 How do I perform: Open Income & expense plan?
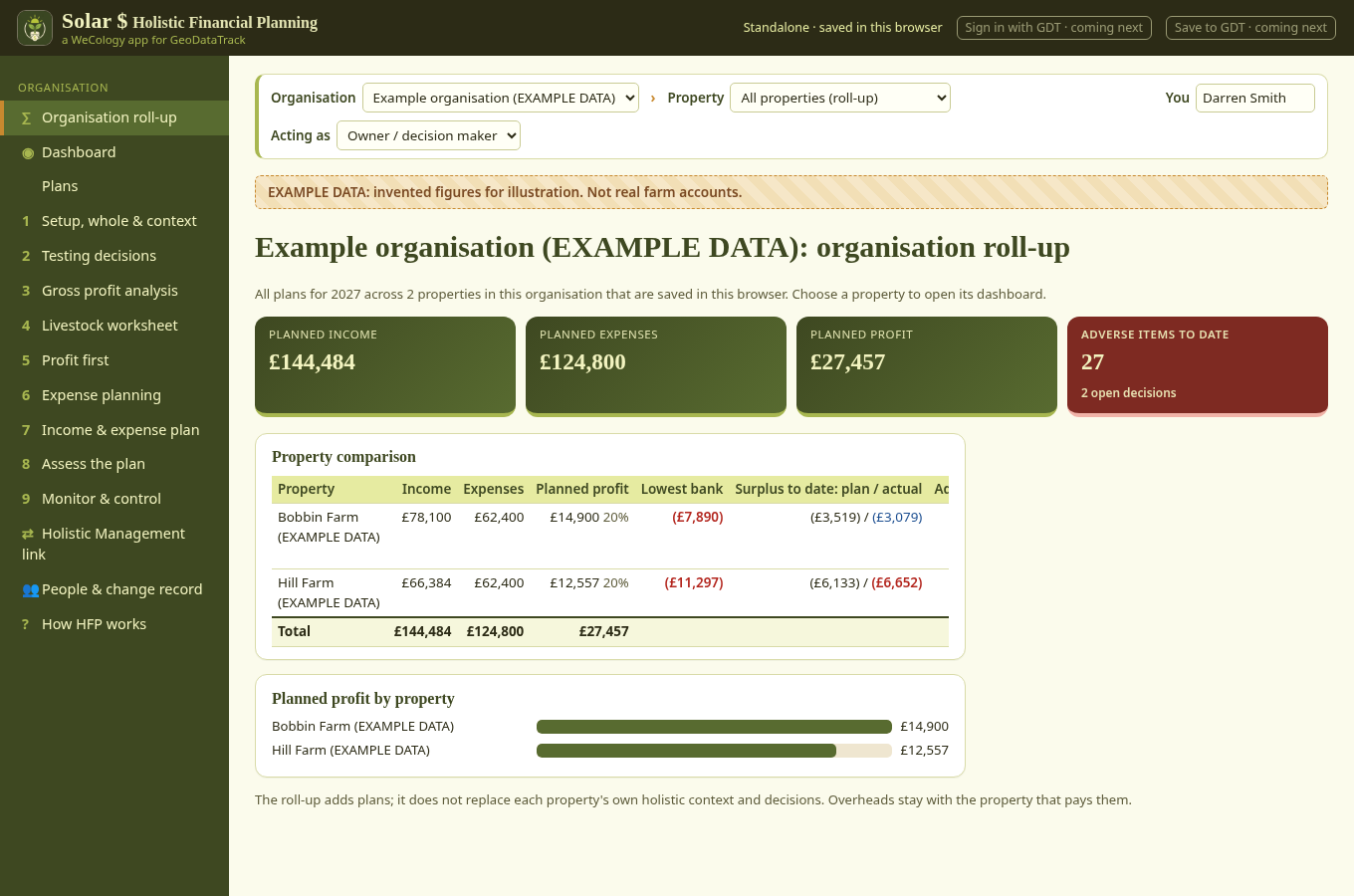114,430
